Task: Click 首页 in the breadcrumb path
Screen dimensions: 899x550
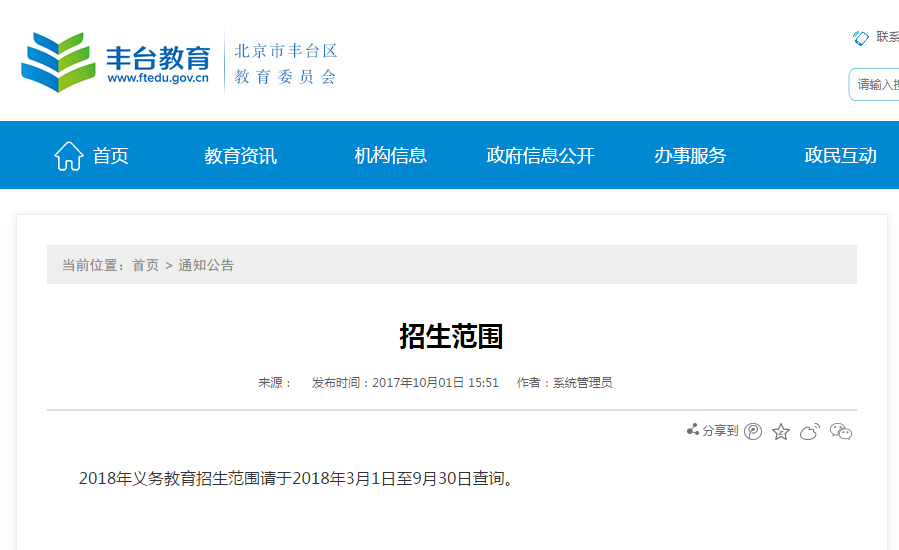Action: pyautogui.click(x=145, y=265)
